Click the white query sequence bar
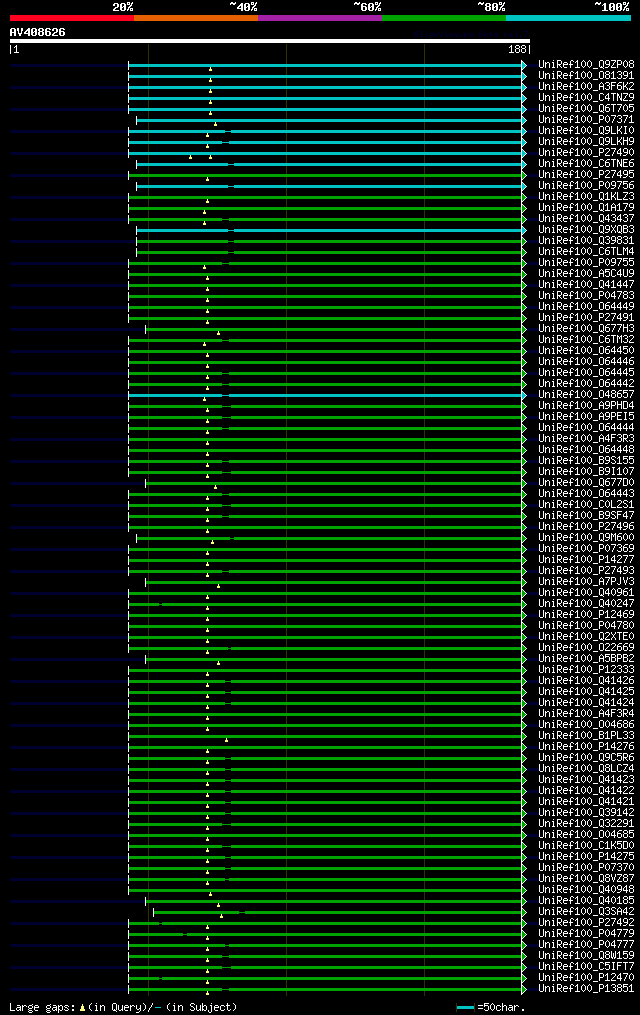 pos(270,41)
